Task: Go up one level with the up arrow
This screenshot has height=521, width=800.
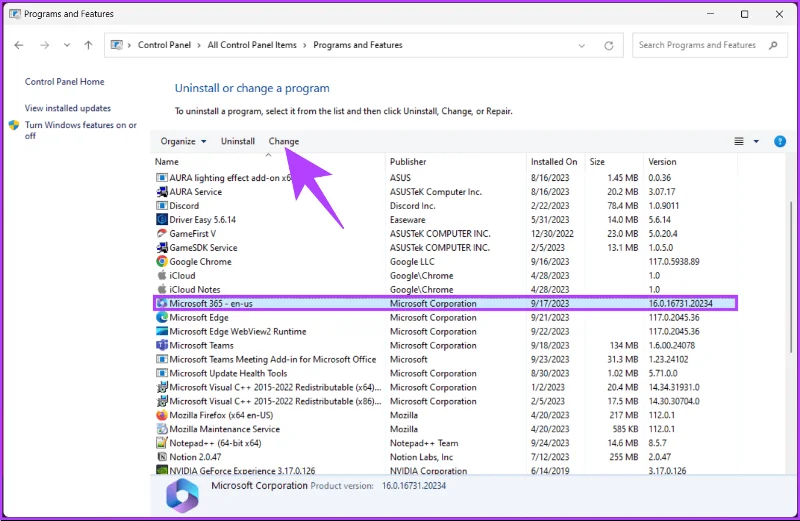Action: 88,45
